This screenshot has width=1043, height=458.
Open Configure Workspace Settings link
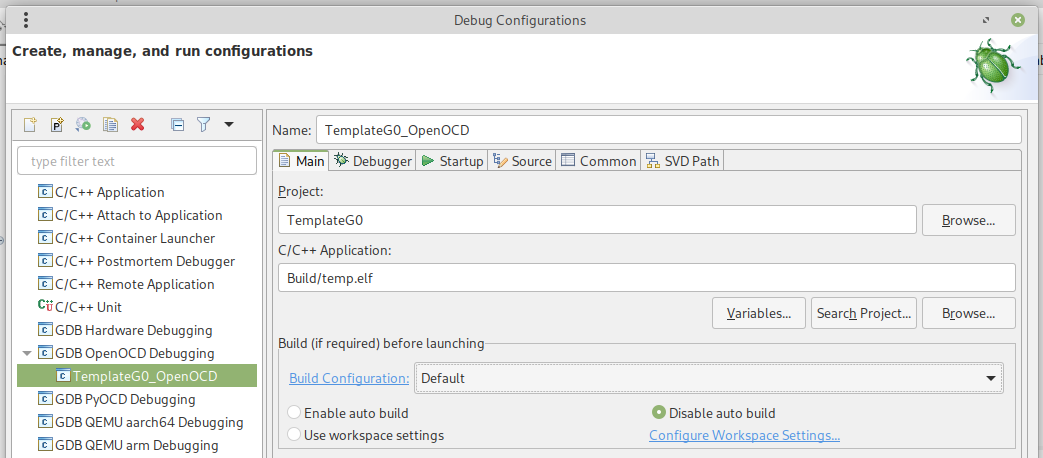[x=744, y=435]
